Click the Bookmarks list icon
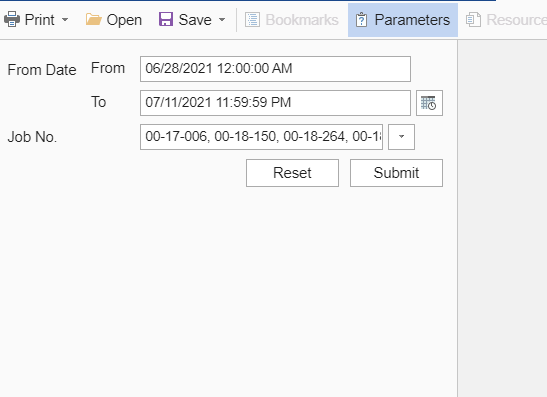 tap(252, 20)
